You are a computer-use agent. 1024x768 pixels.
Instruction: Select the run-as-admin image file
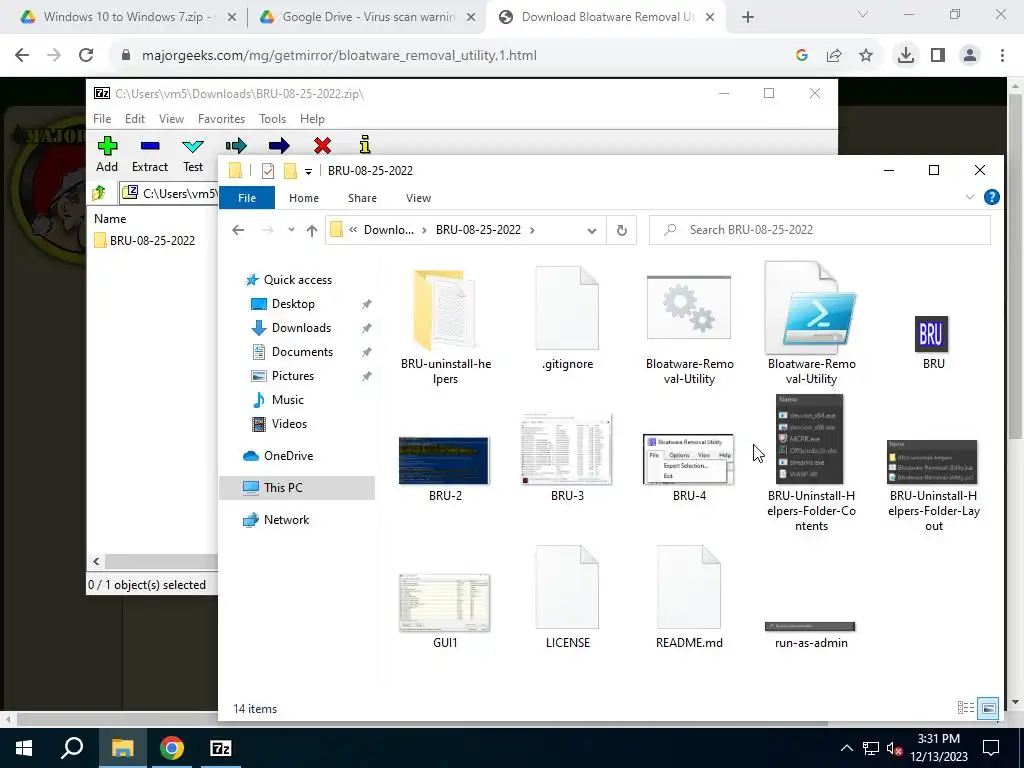click(810, 635)
